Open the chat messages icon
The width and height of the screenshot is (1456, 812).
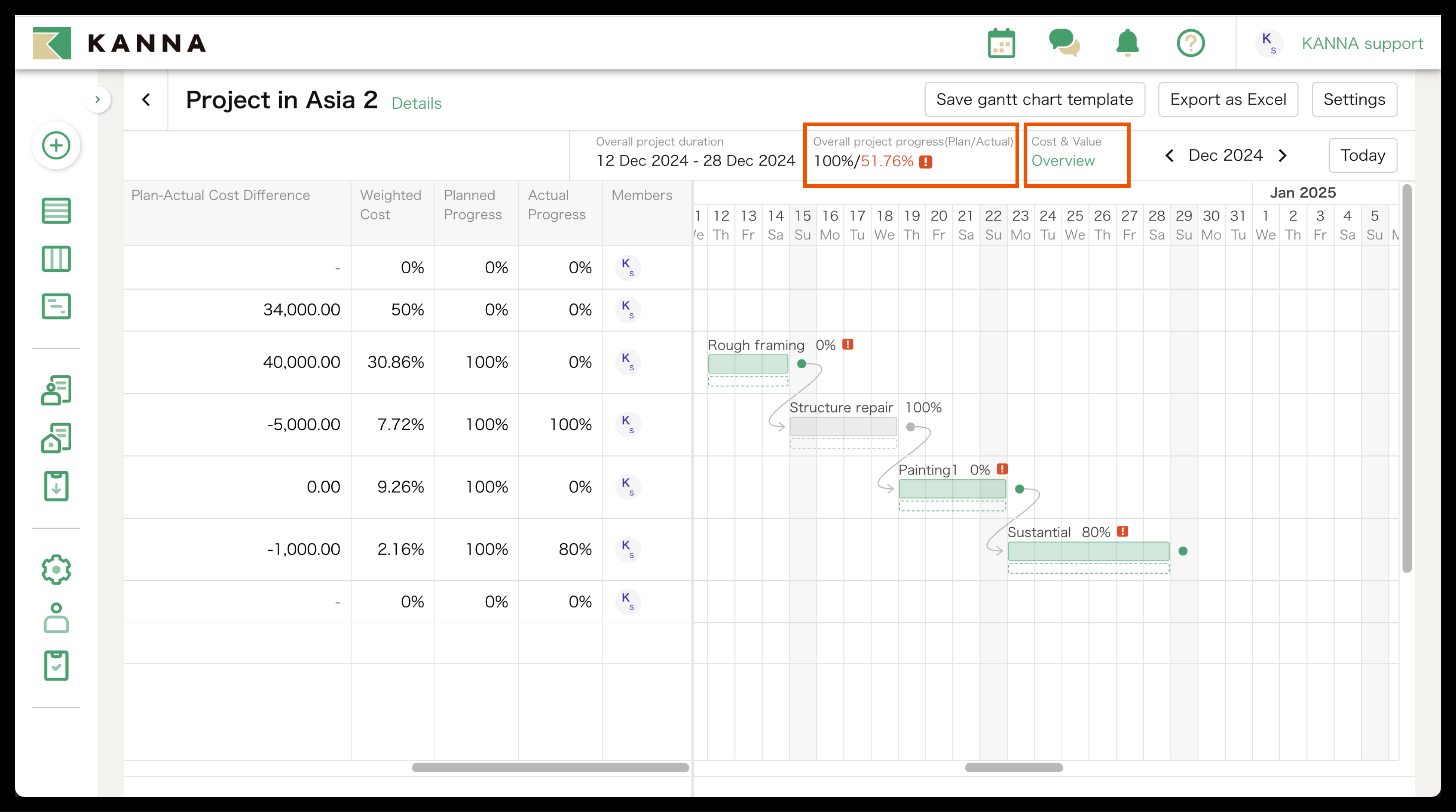tap(1064, 43)
